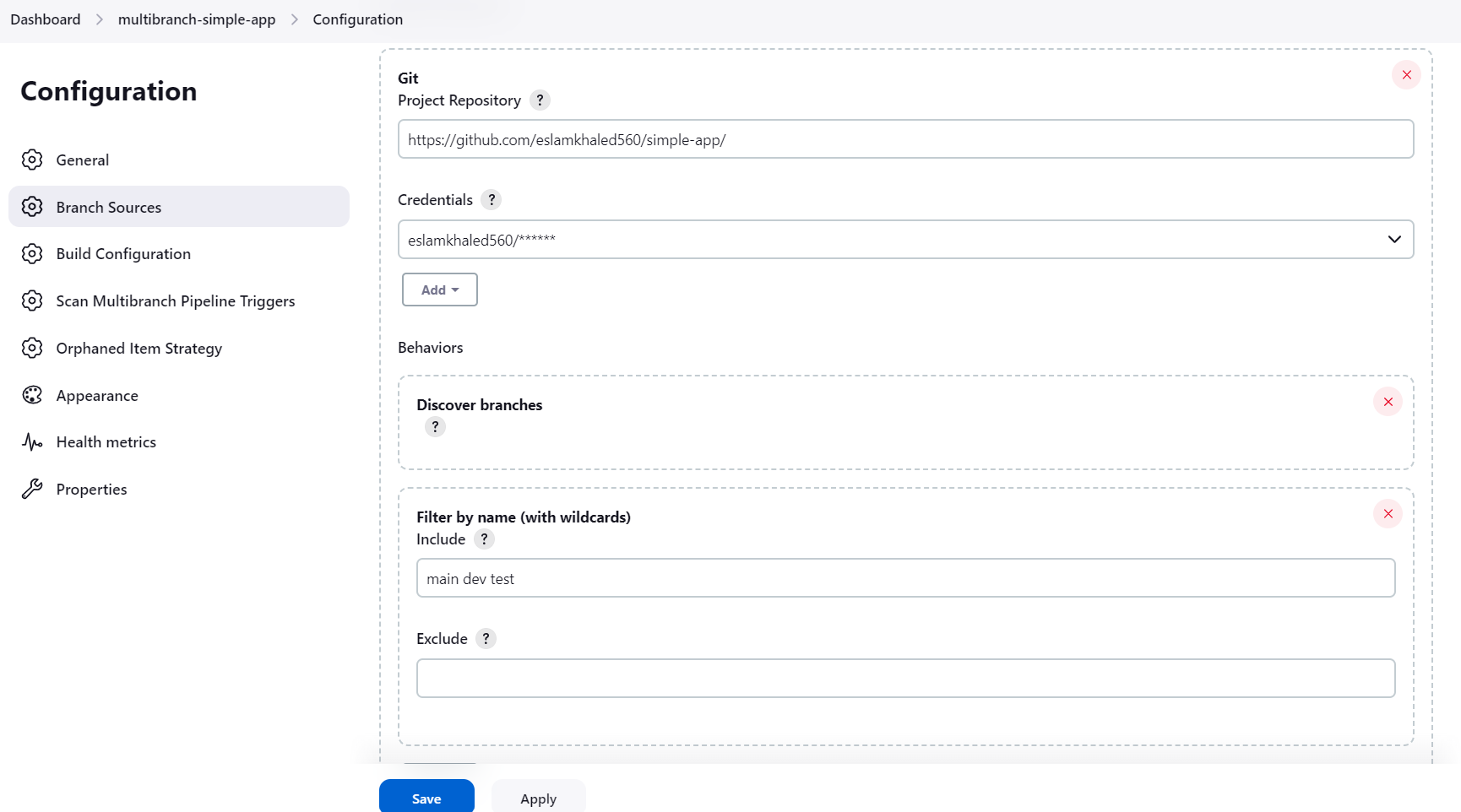
Task: Delete the Discover branches behavior
Action: 1388,402
